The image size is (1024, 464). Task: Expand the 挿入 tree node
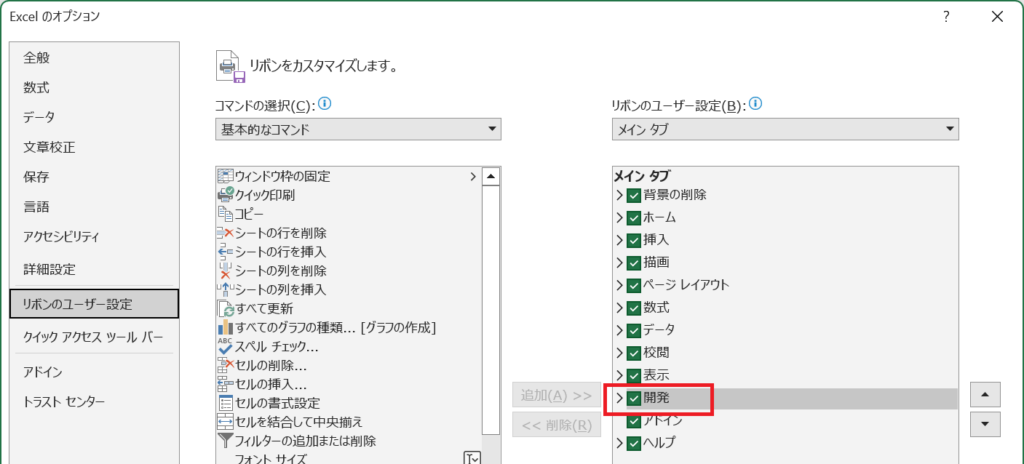620,240
